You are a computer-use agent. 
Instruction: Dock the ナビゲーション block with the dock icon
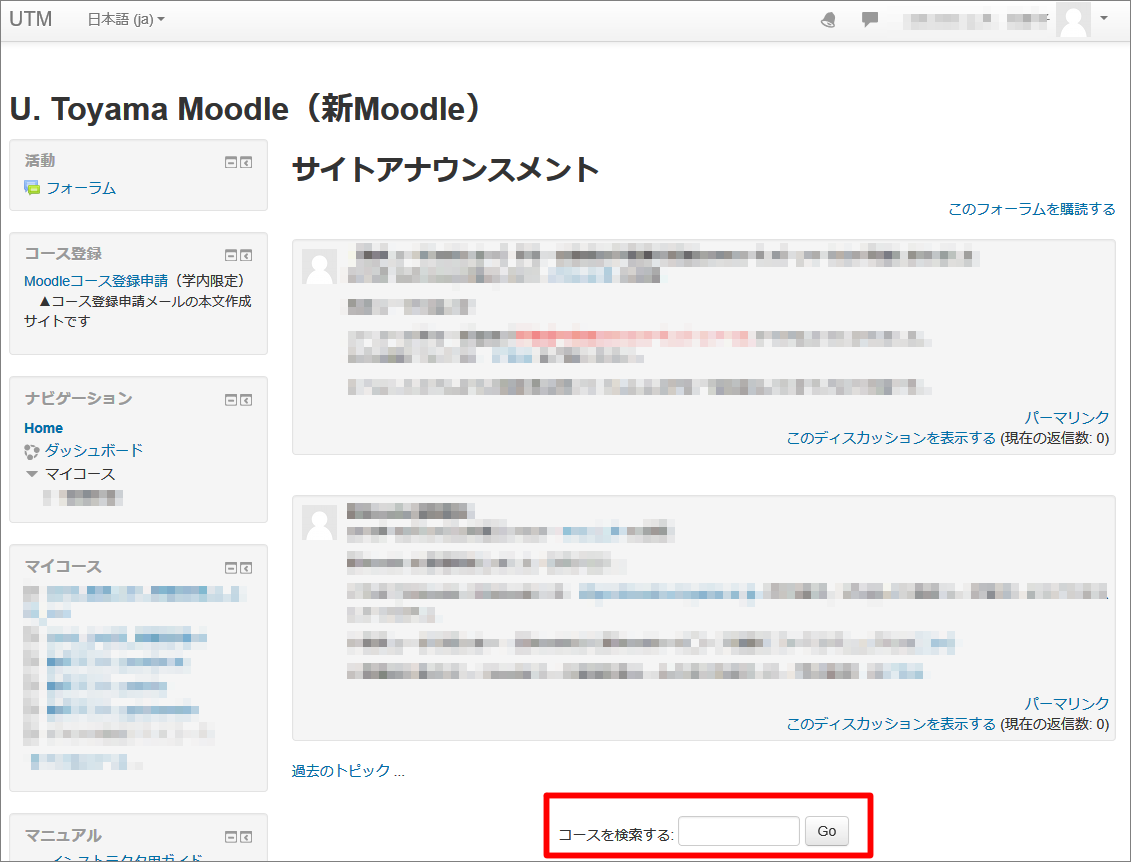(x=246, y=400)
